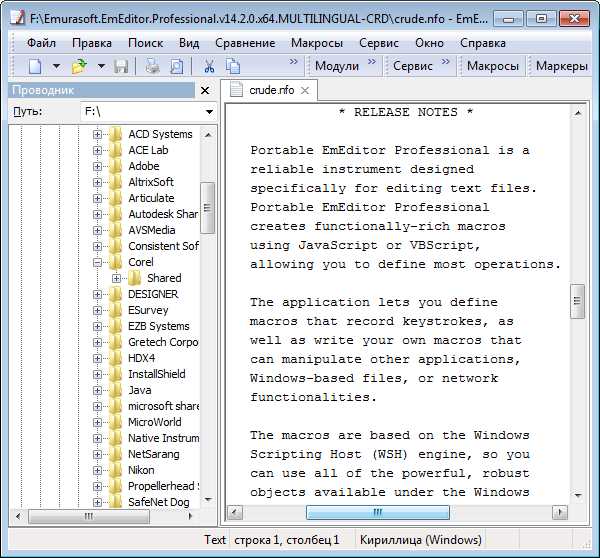
Task: Click the Open folder toolbar icon
Action: click(x=79, y=66)
